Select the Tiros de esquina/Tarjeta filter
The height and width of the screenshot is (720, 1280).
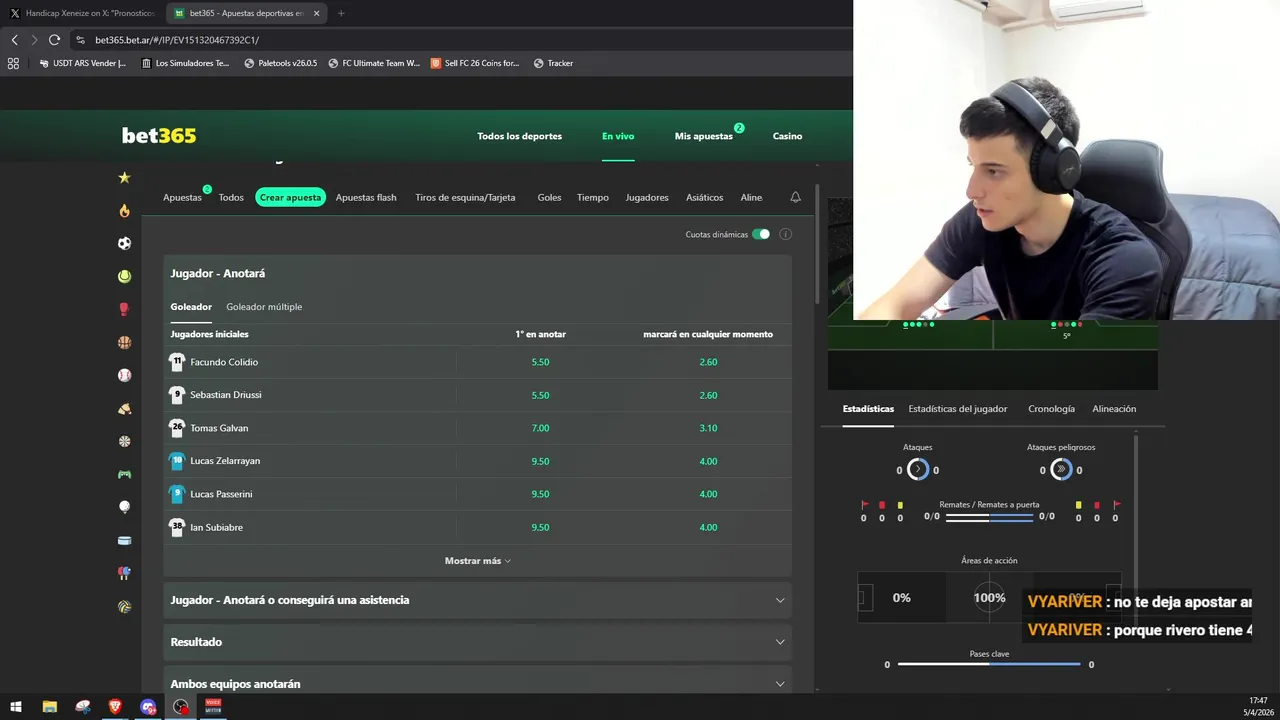[465, 197]
